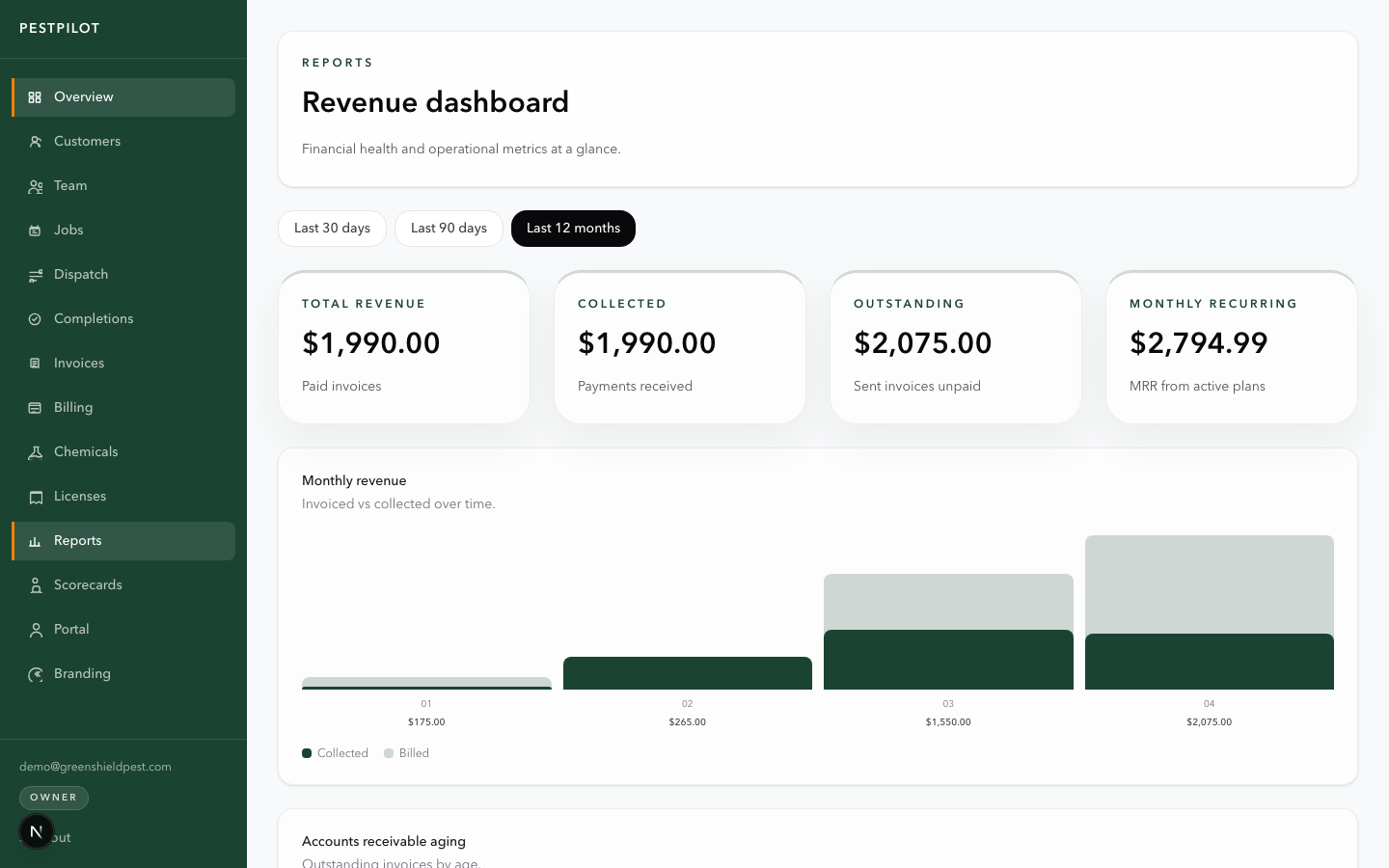Click the Revenue dashboard heading
Viewport: 1389px width, 868px height.
pos(435,102)
